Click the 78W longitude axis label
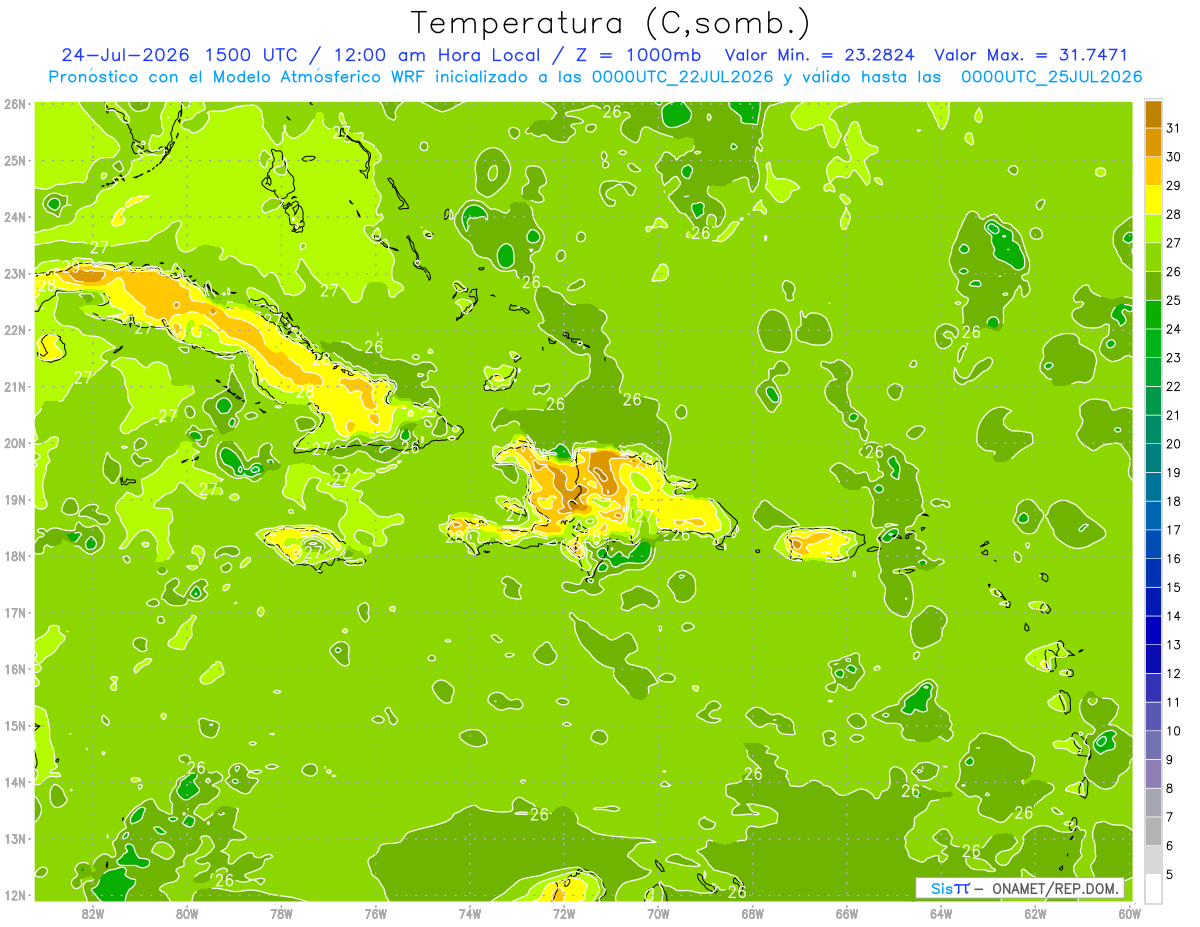Screen dimensions: 1200x927 pyautogui.click(x=281, y=912)
